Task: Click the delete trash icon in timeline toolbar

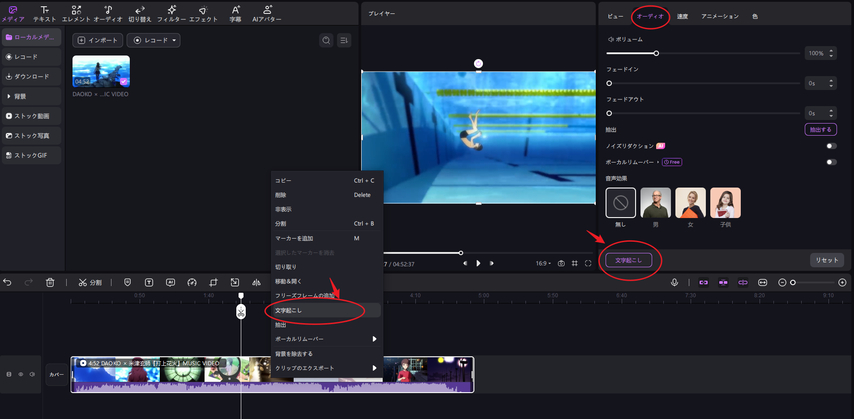Action: (x=50, y=283)
